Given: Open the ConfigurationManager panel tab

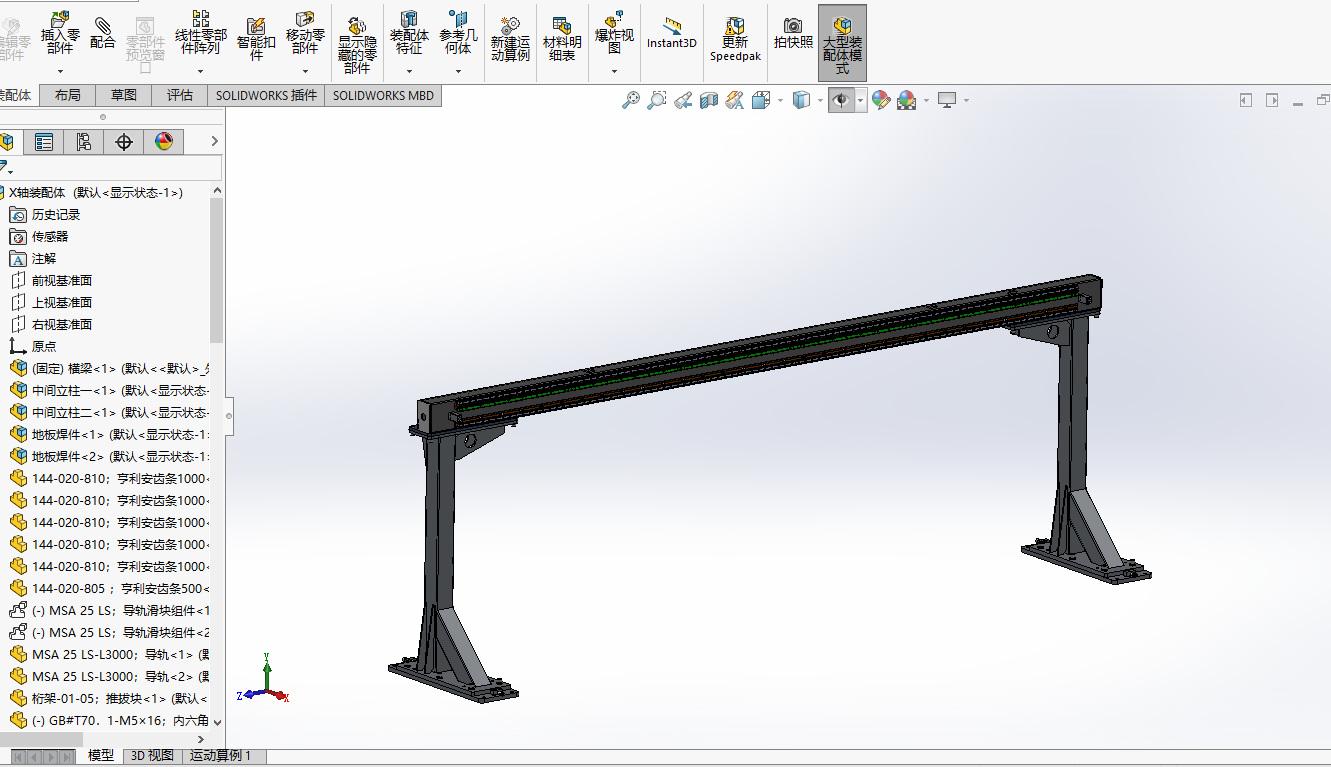Looking at the screenshot, I should pyautogui.click(x=84, y=142).
